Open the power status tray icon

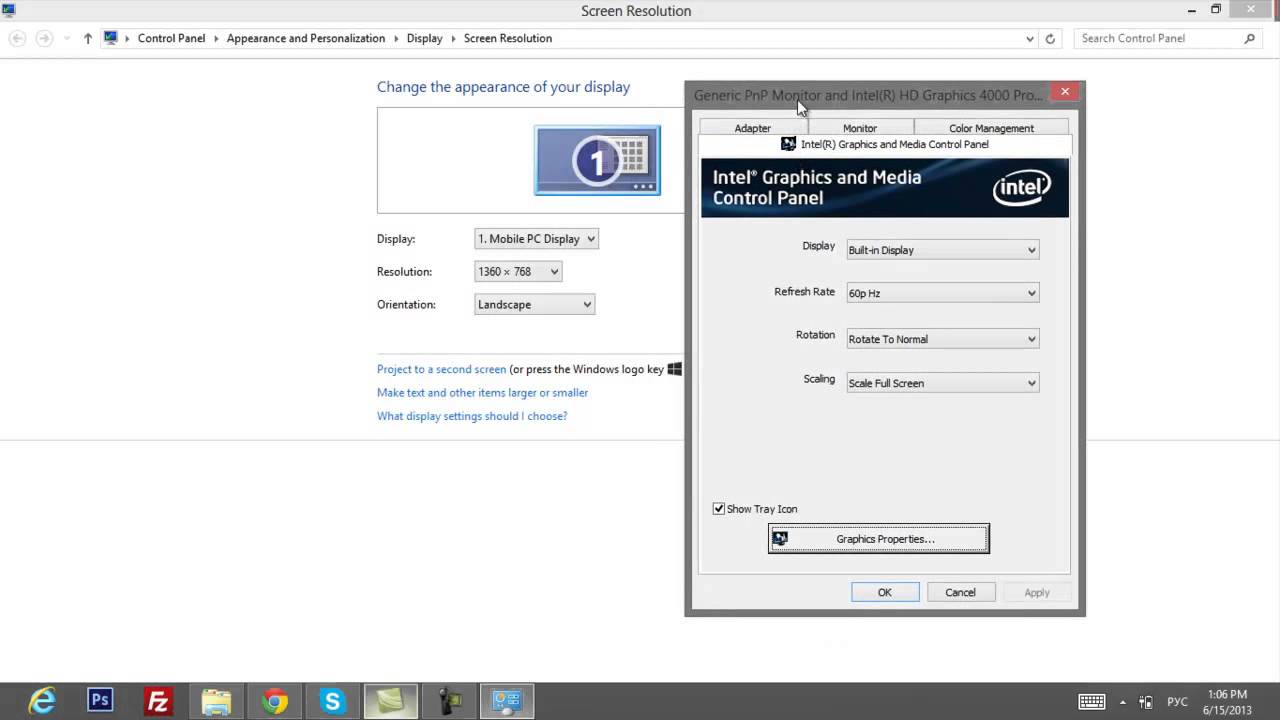[1146, 702]
